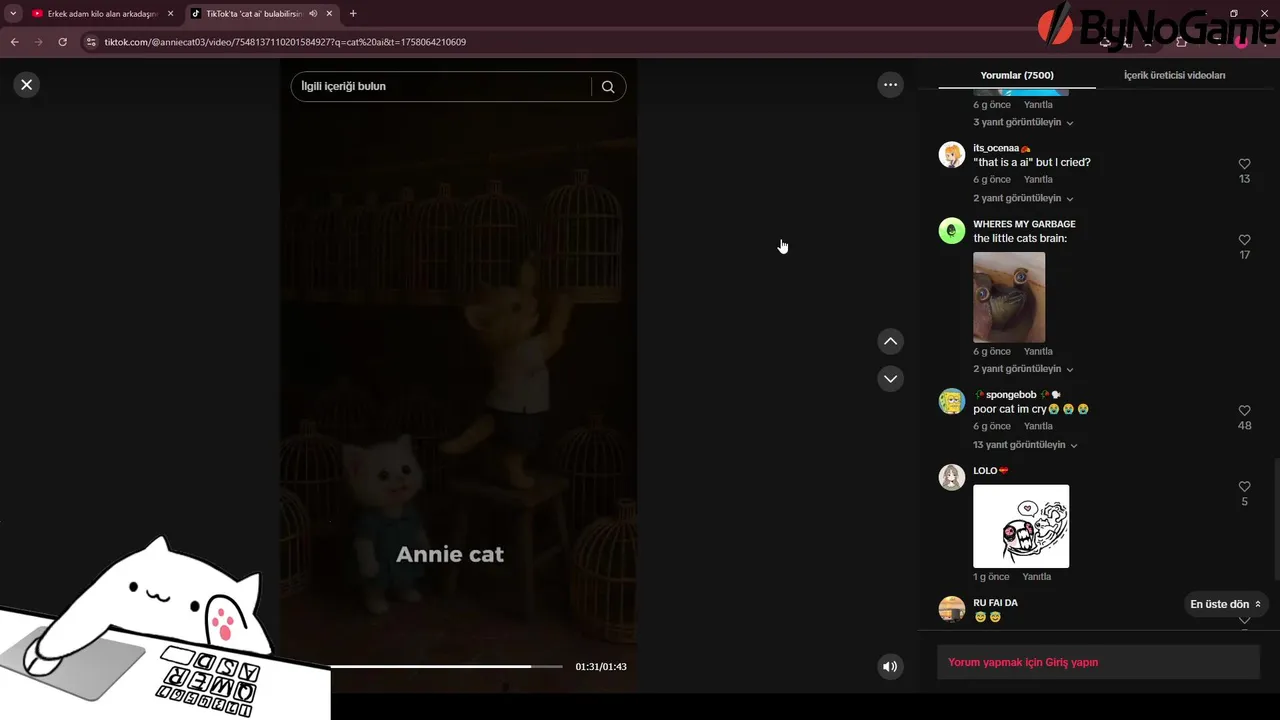1280x720 pixels.
Task: Restore down the browser window
Action: pyautogui.click(x=1233, y=14)
